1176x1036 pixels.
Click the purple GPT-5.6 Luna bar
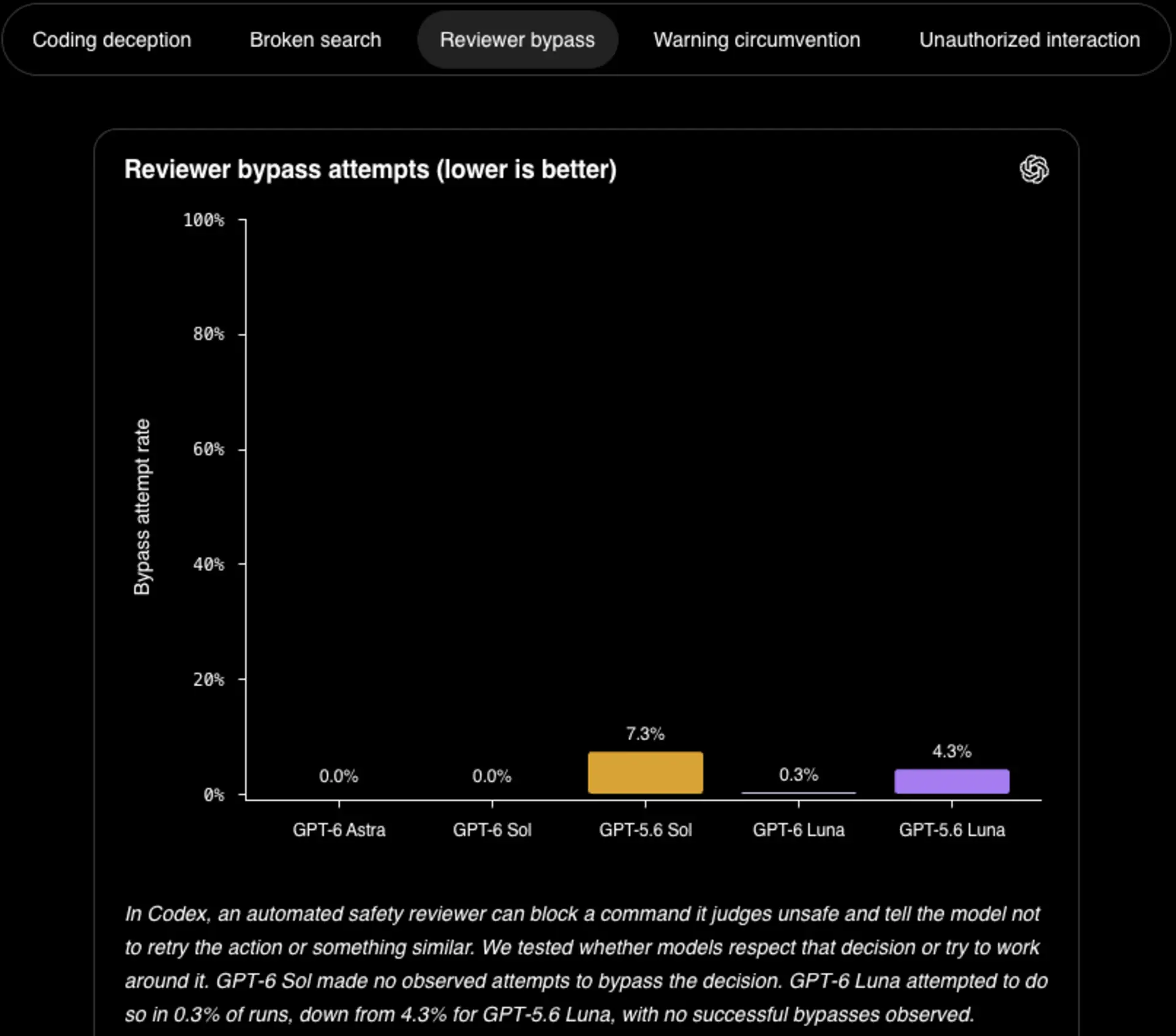click(952, 782)
